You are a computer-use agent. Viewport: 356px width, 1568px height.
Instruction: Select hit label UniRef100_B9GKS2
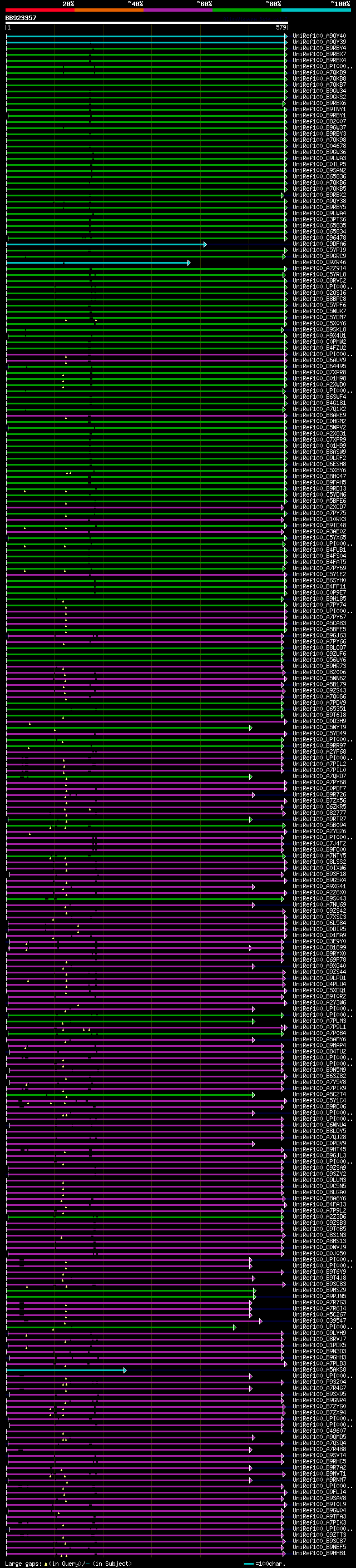point(319,97)
